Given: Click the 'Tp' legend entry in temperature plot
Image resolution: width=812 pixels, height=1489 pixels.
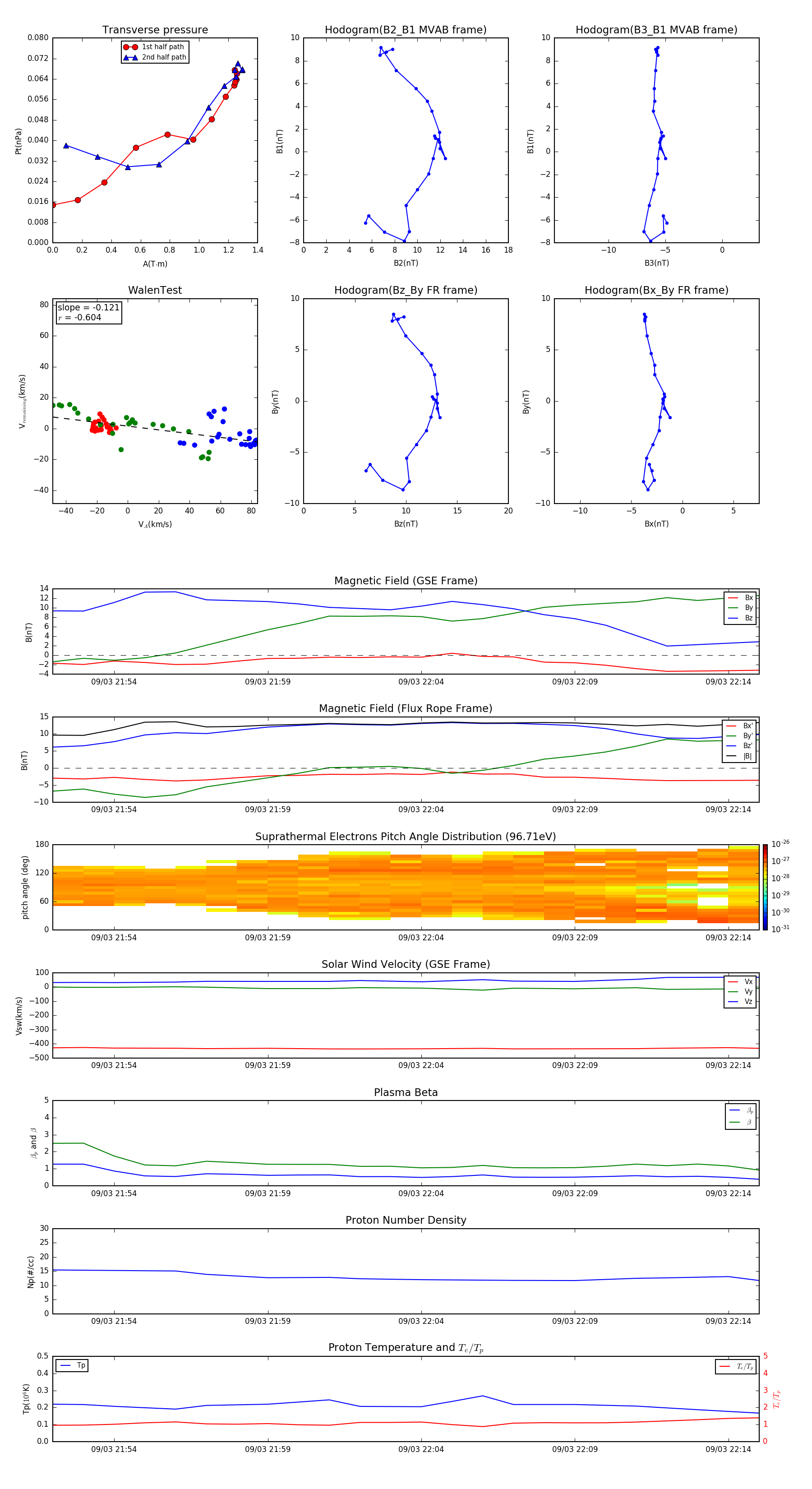Looking at the screenshot, I should (72, 1366).
